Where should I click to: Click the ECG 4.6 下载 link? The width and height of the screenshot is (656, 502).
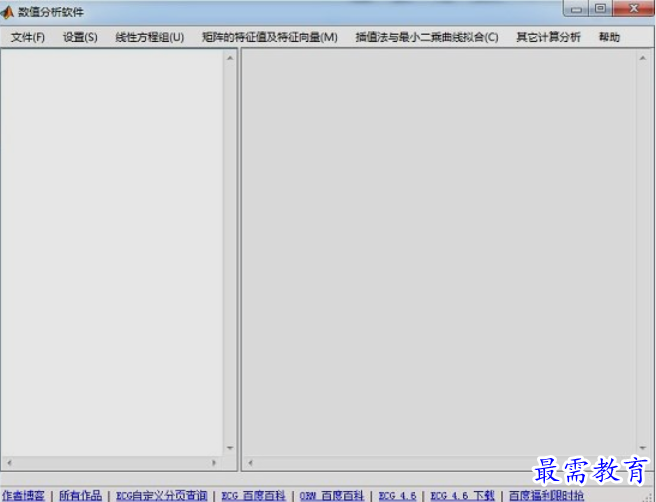pyautogui.click(x=462, y=496)
